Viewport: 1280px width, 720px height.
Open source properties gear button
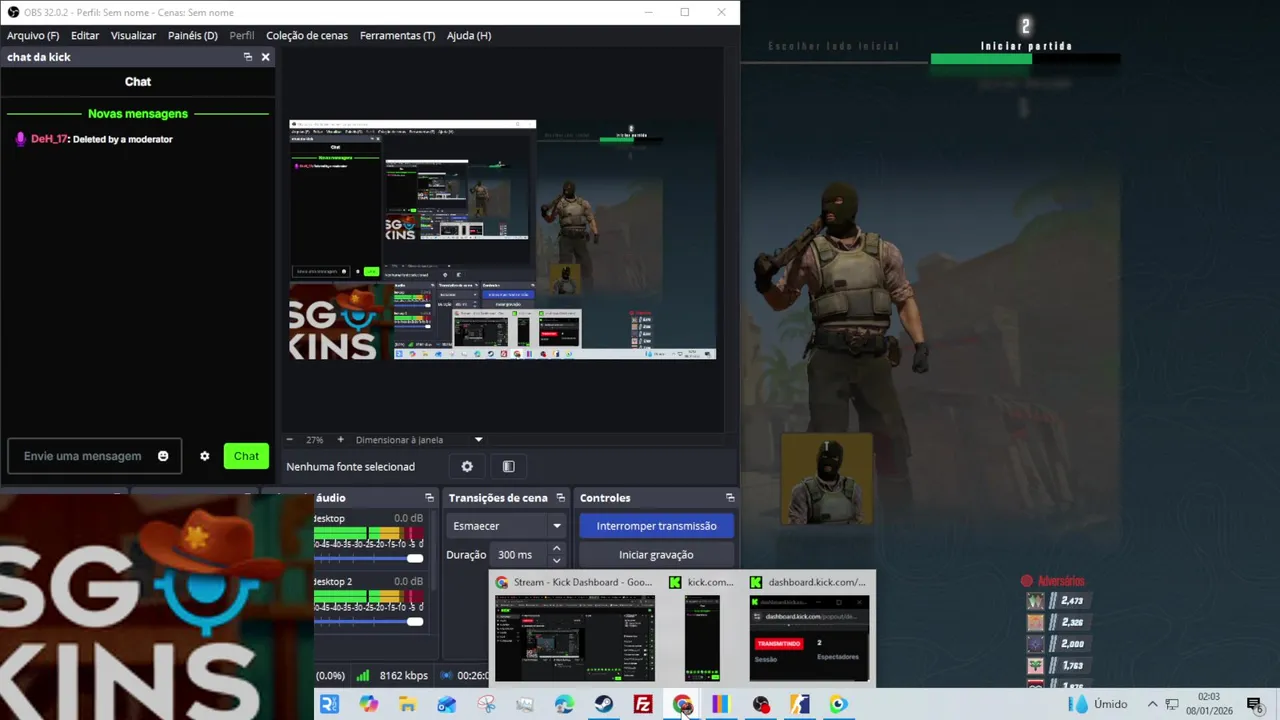tap(467, 466)
